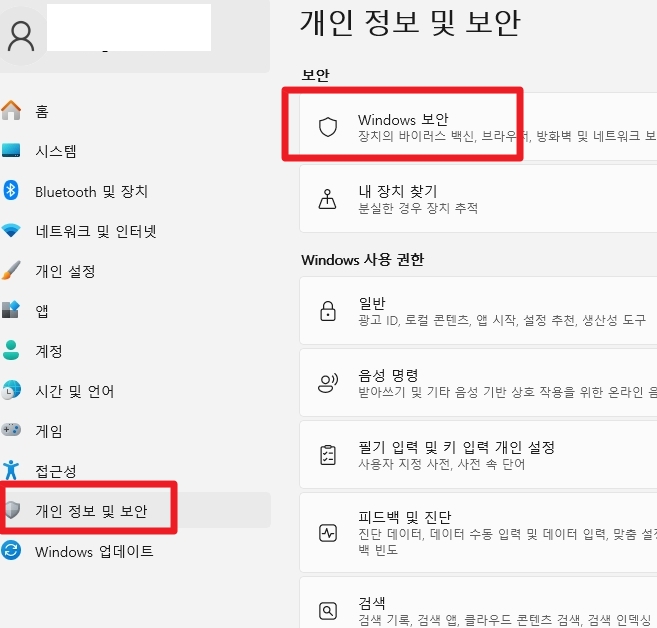Click the user profile avatar

(x=19, y=35)
